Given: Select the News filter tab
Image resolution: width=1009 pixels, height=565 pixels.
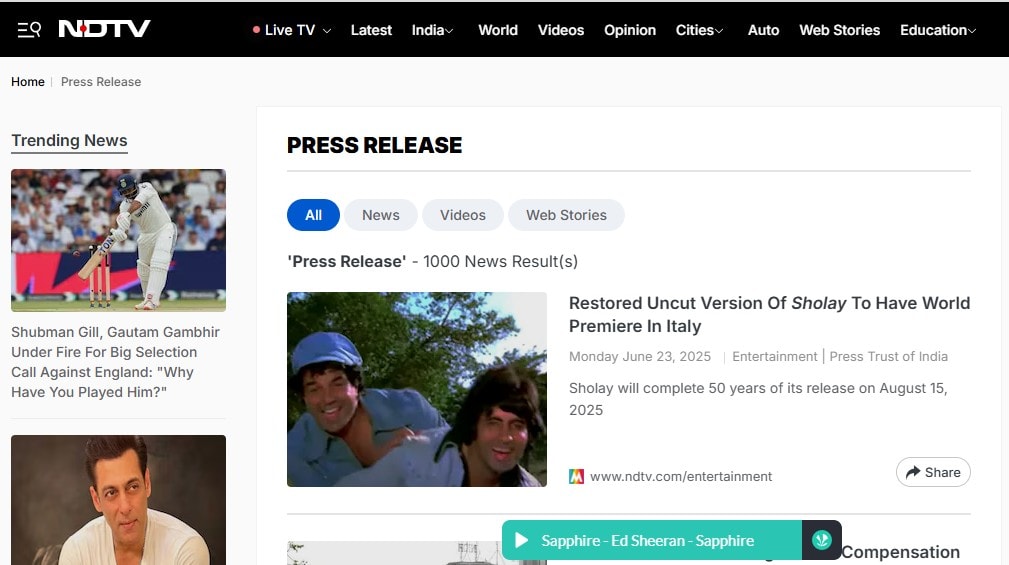Looking at the screenshot, I should pyautogui.click(x=381, y=215).
